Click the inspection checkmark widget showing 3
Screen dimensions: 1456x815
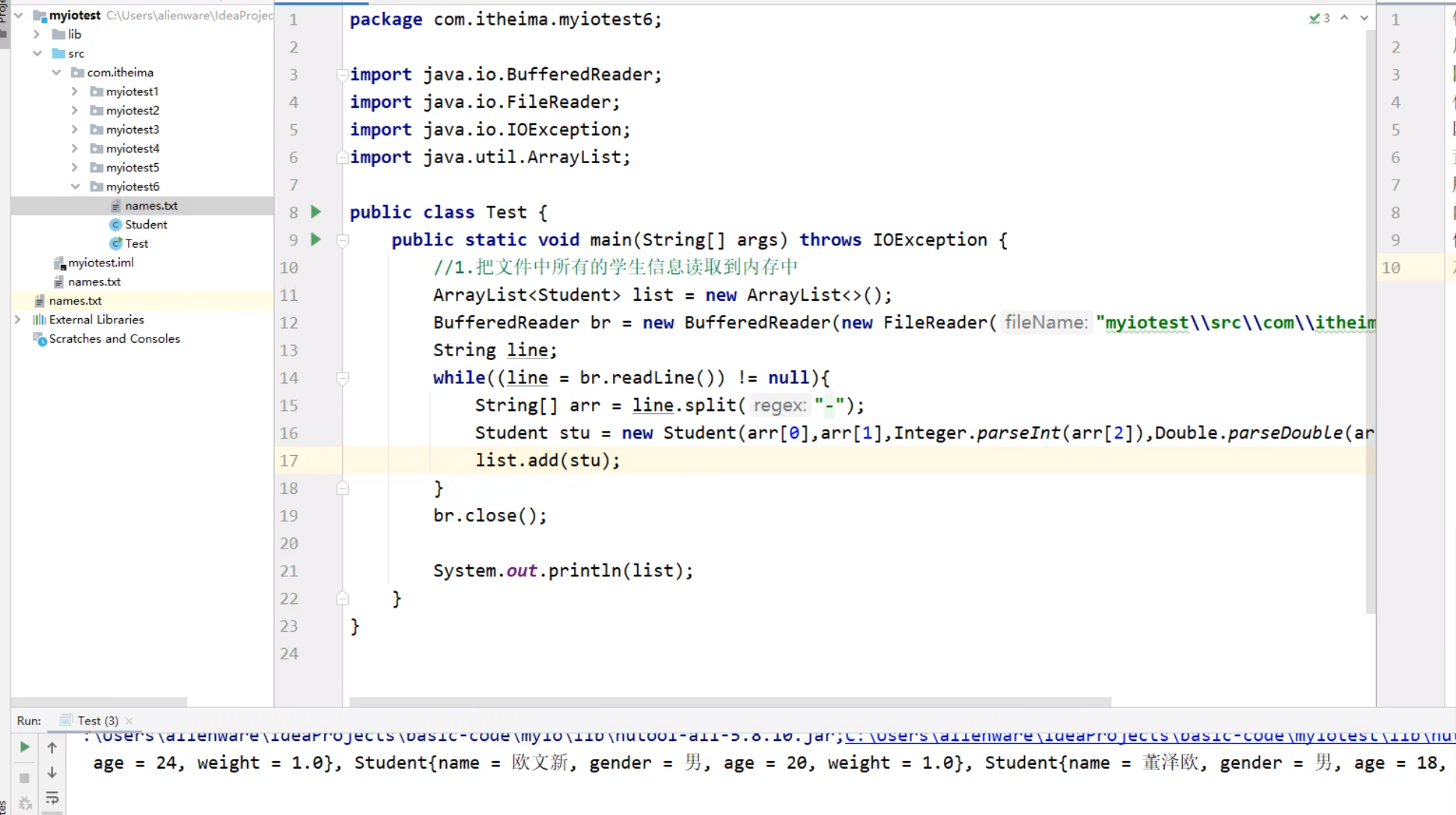(x=1319, y=18)
